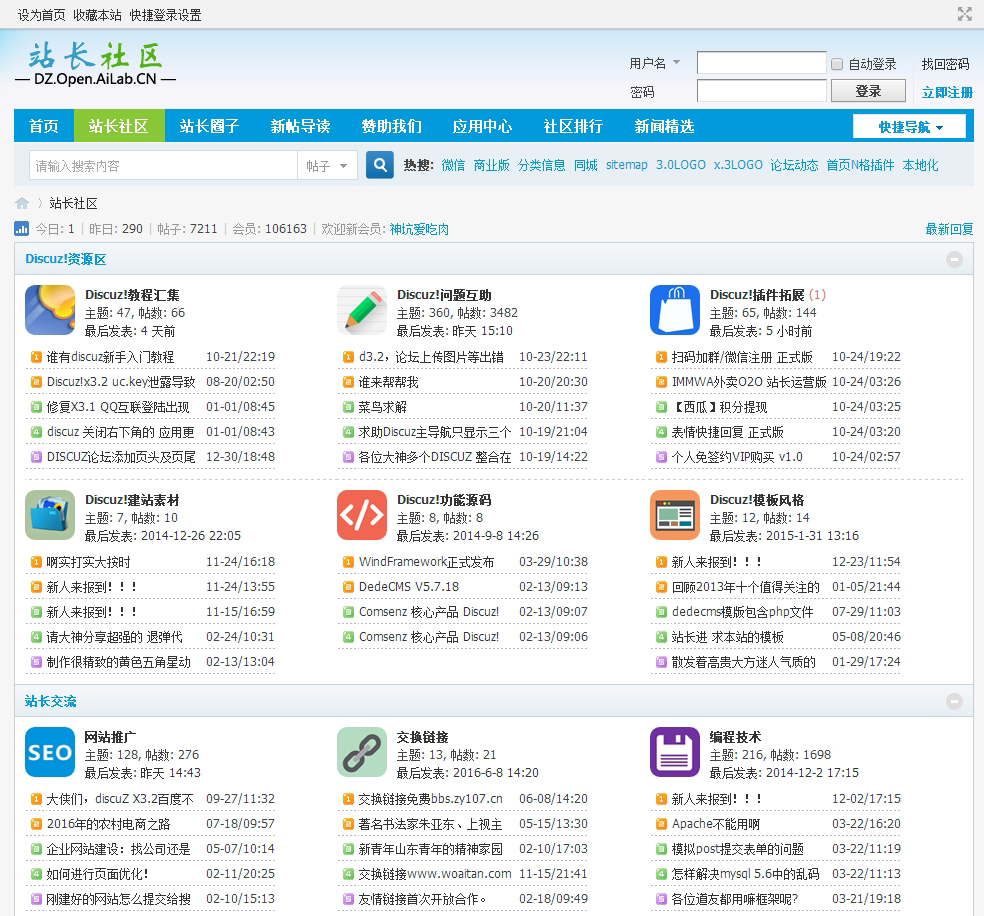Open the 编程技术 floppy disk icon
This screenshot has width=984, height=916.
[675, 752]
